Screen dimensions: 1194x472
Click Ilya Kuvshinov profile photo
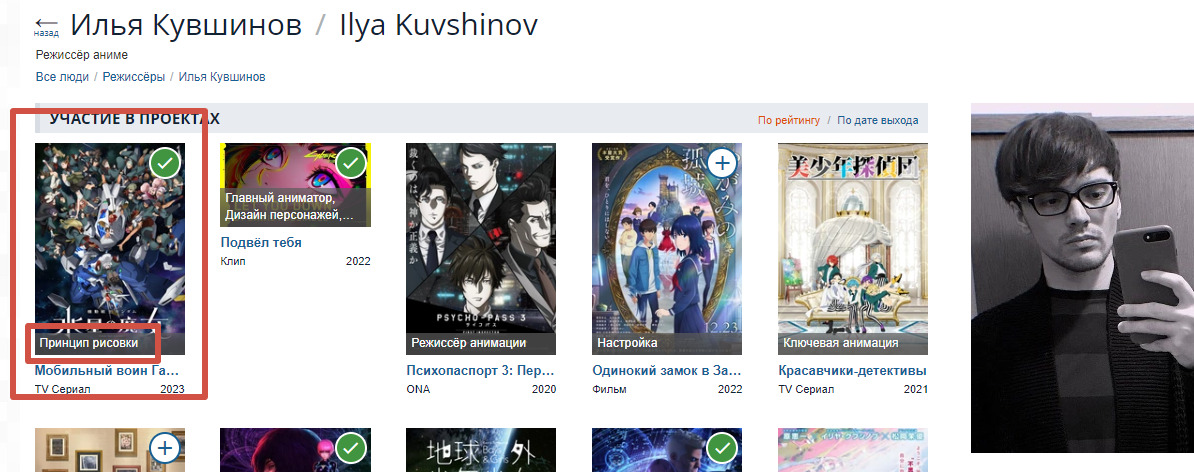pos(1082,278)
